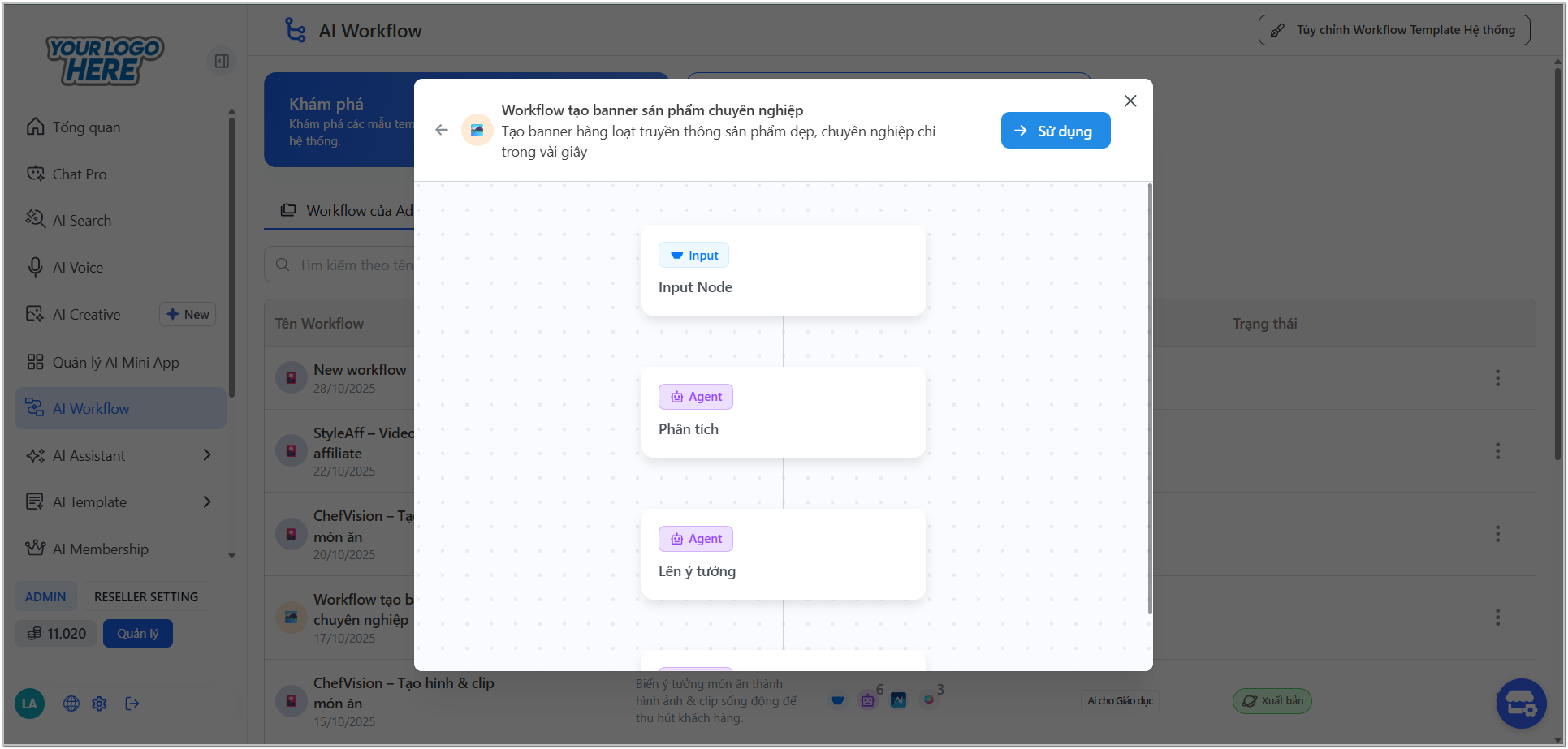Close the workflow preview dialog
Viewport: 1568px width, 749px height.
[1130, 101]
